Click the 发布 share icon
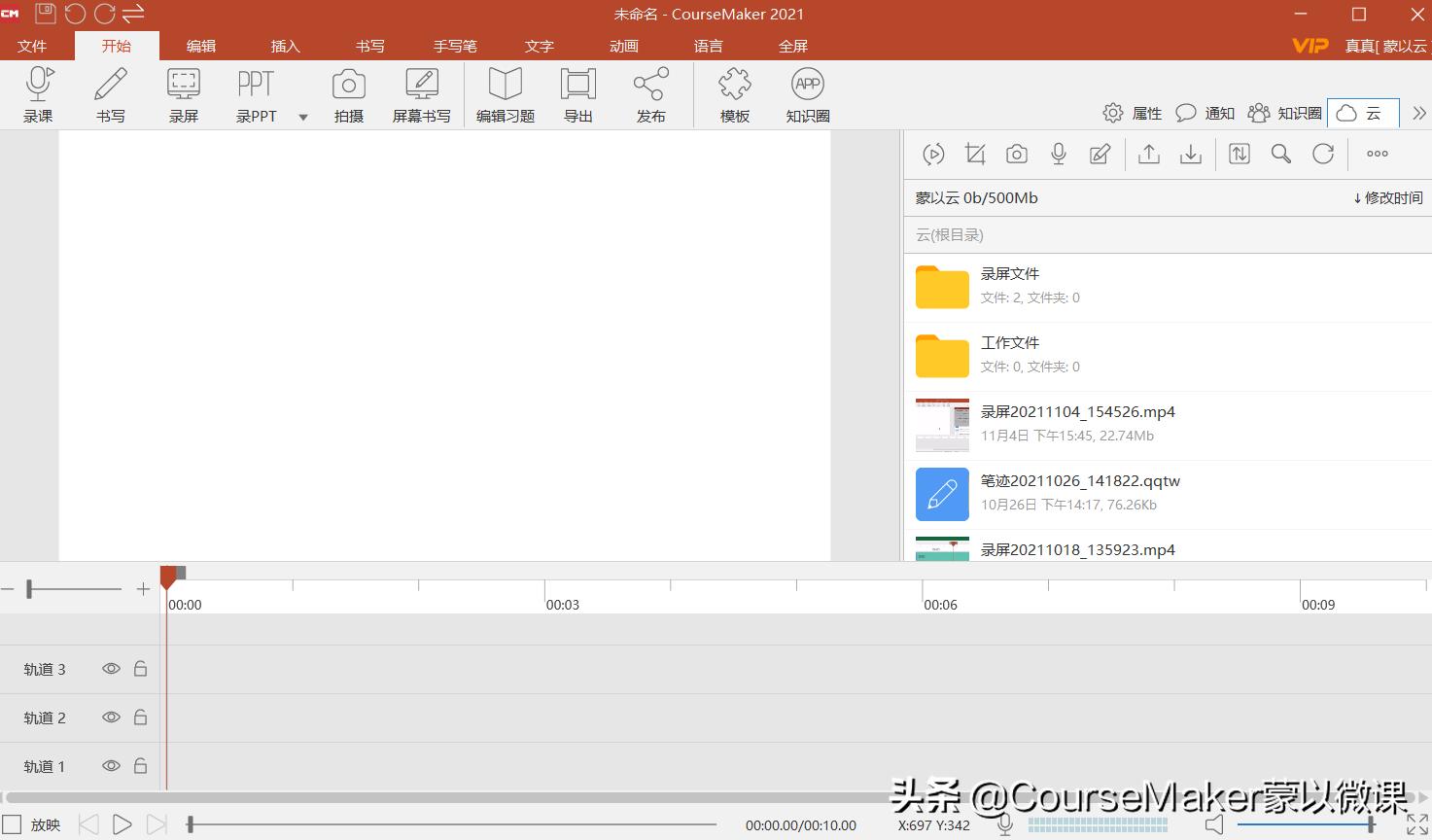The width and height of the screenshot is (1432, 840). pos(650,86)
